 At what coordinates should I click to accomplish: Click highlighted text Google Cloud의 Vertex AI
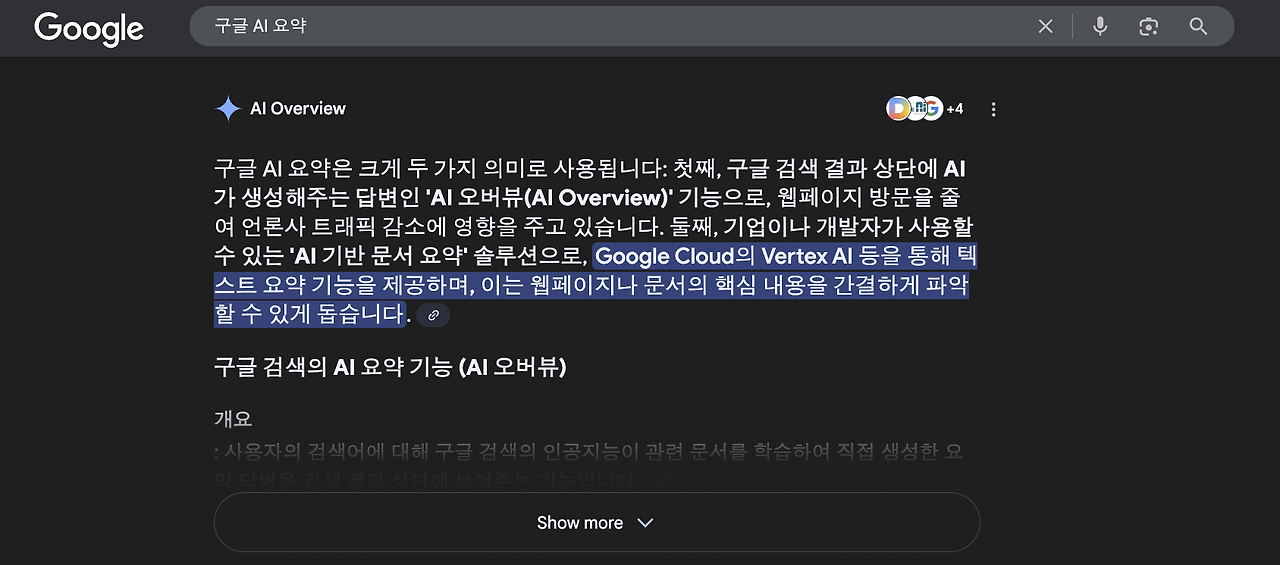(724, 256)
